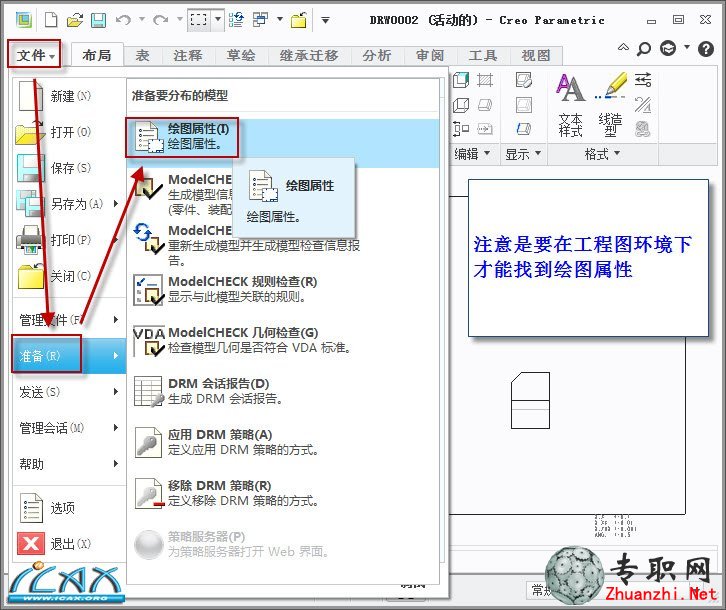Image resolution: width=726 pixels, height=610 pixels.
Task: Open dropdown next to Undo icon
Action: (142, 20)
